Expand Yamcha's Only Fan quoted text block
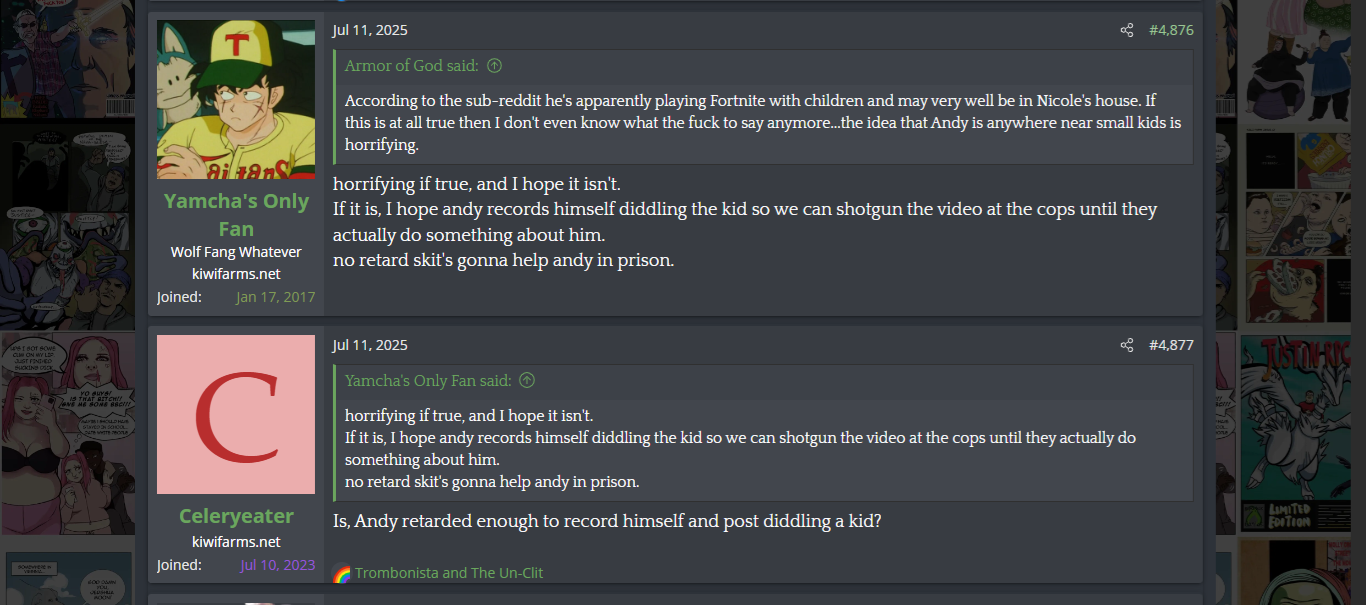Viewport: 1366px width, 605px height. point(763,449)
